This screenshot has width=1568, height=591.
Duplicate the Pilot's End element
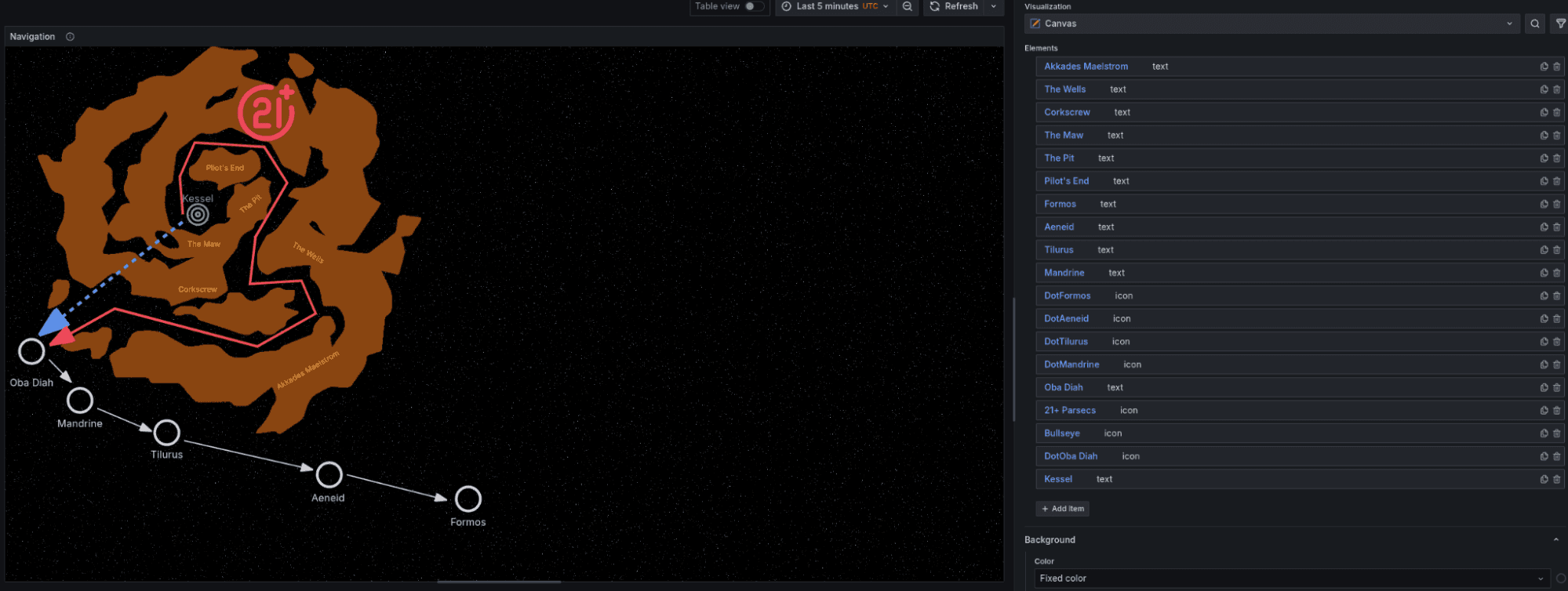click(x=1544, y=181)
